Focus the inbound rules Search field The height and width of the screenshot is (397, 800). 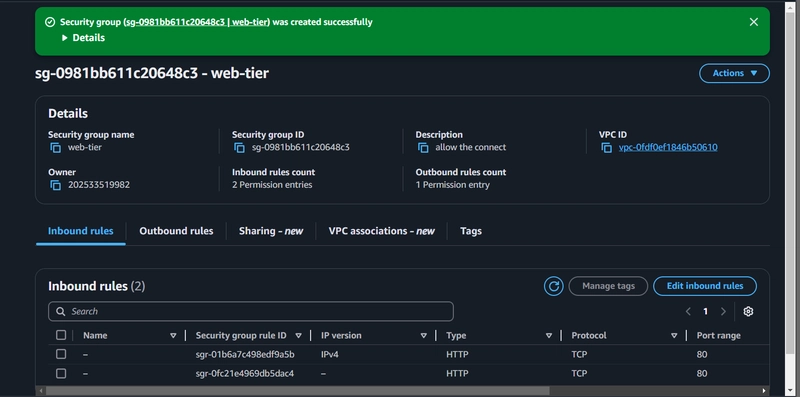[251, 311]
